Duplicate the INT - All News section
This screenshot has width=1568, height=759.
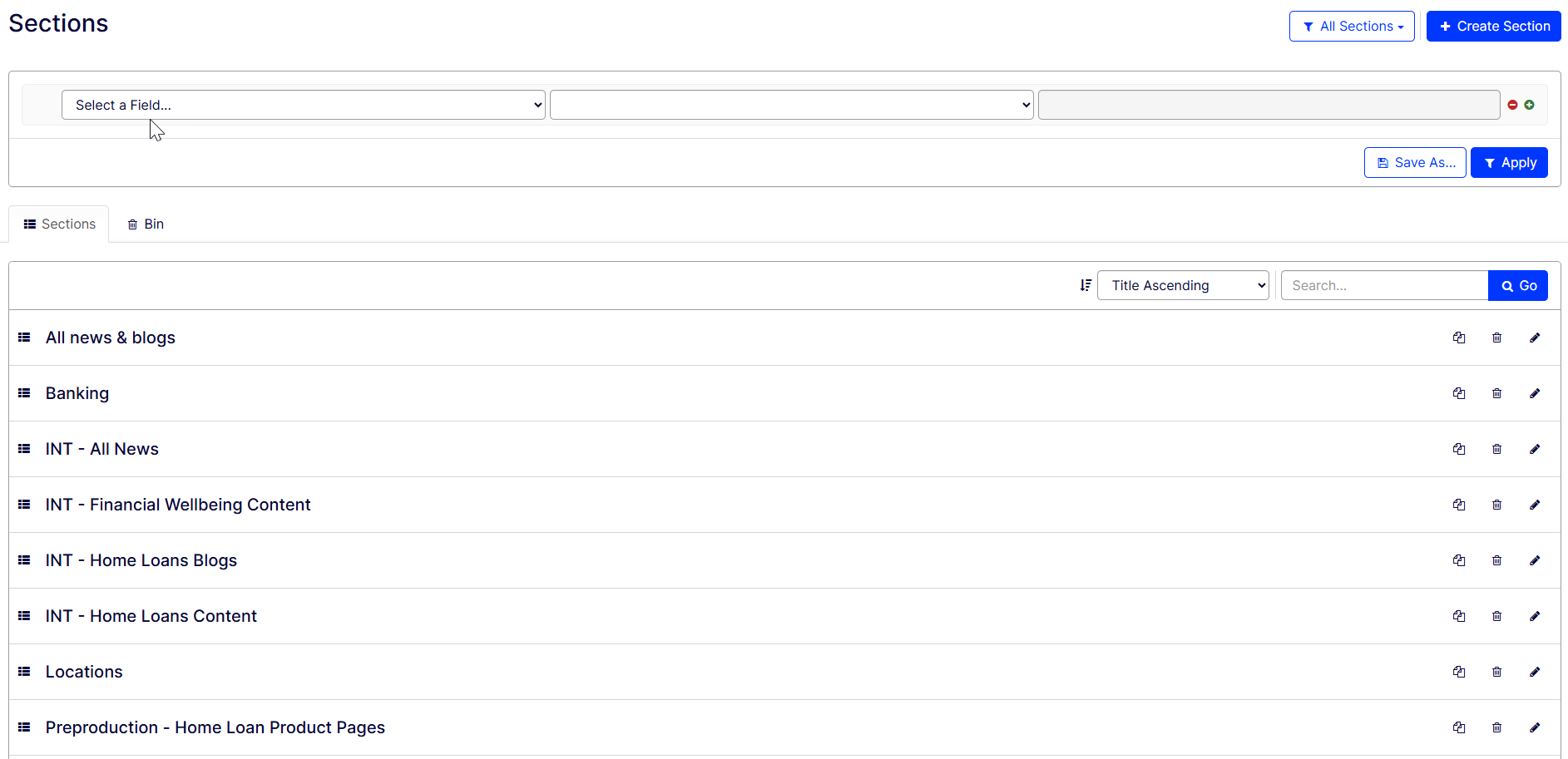click(x=1459, y=449)
